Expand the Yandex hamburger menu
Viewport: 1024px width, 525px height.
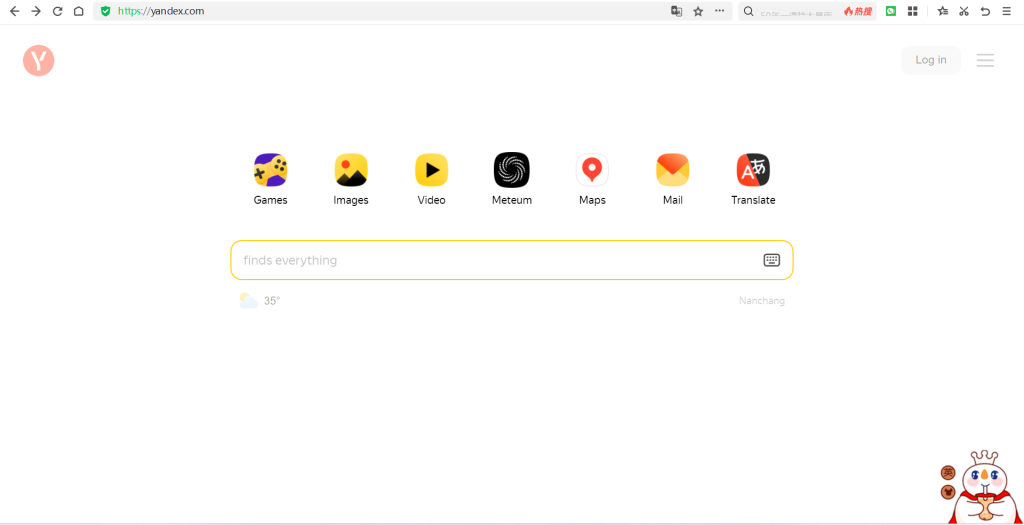pyautogui.click(x=985, y=60)
